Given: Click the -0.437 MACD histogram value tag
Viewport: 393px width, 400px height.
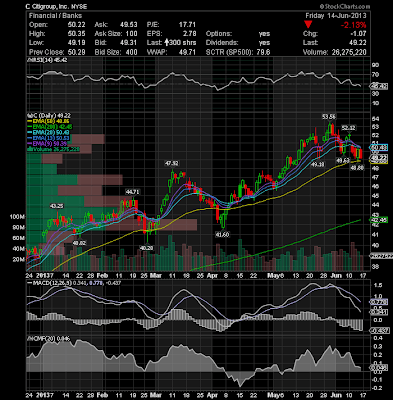Looking at the screenshot, I should pyautogui.click(x=379, y=330).
